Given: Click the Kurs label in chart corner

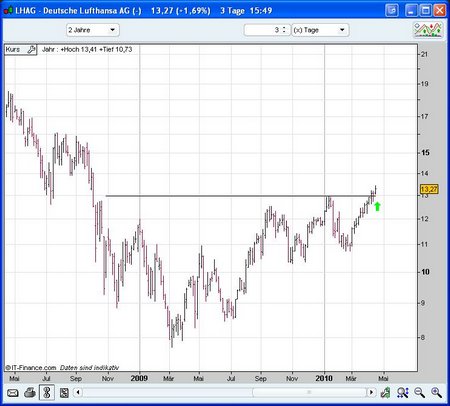Looking at the screenshot, I should (13, 50).
